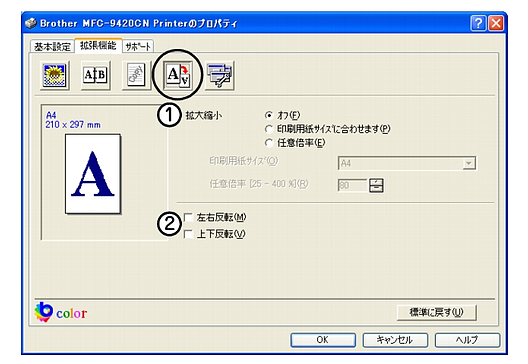The image size is (528, 364).
Task: Open help with the ヘルプ button
Action: 467,340
